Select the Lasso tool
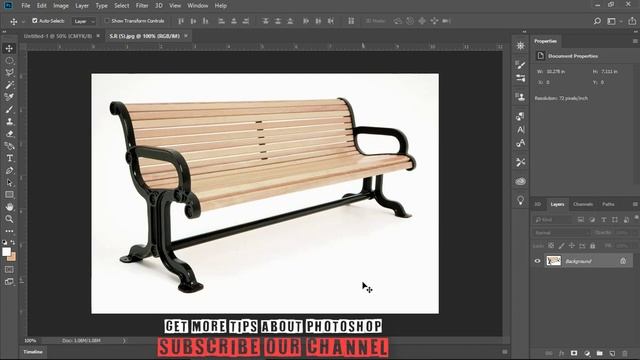 click(x=9, y=73)
